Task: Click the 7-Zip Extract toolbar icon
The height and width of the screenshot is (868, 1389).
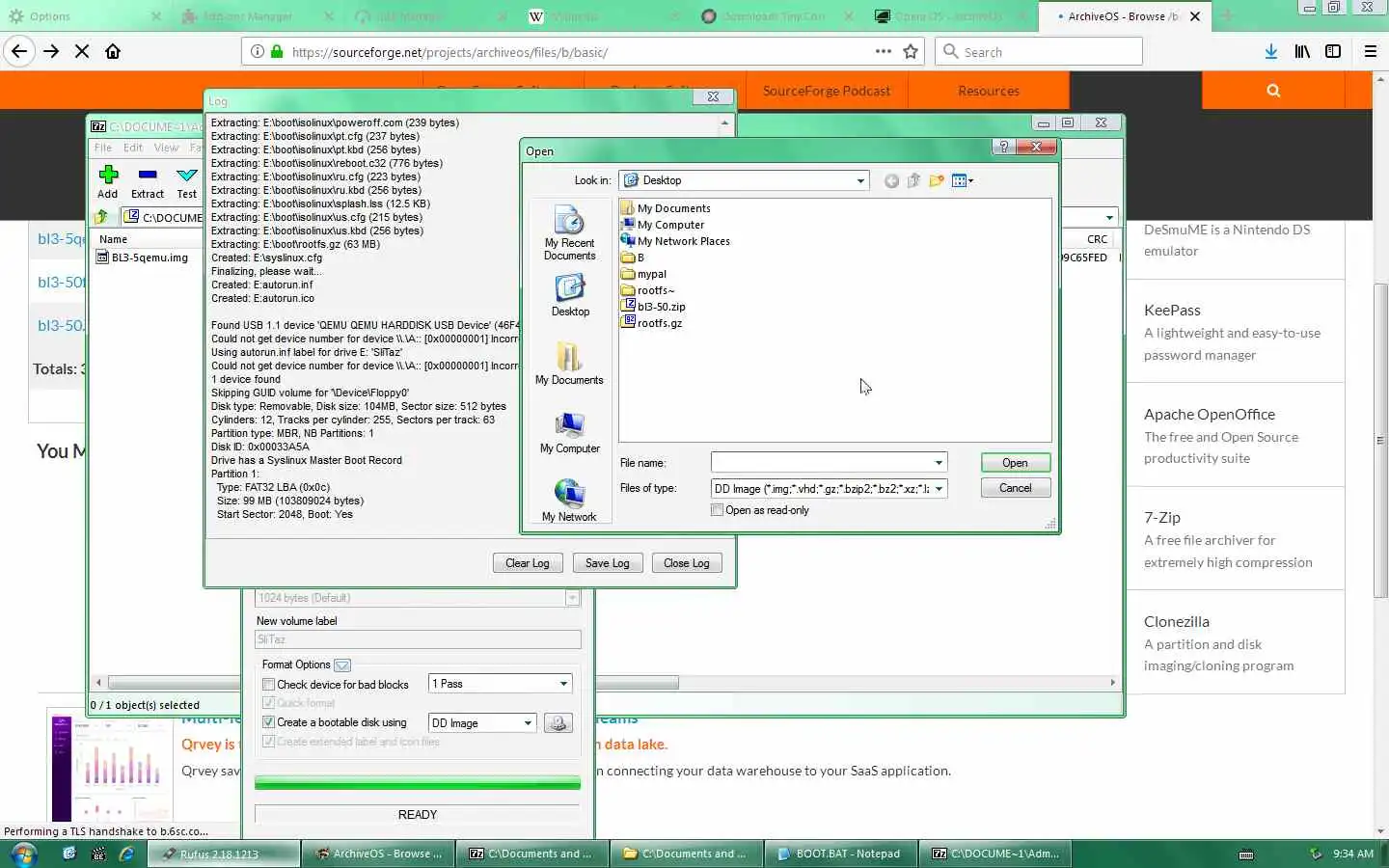Action: [148, 181]
